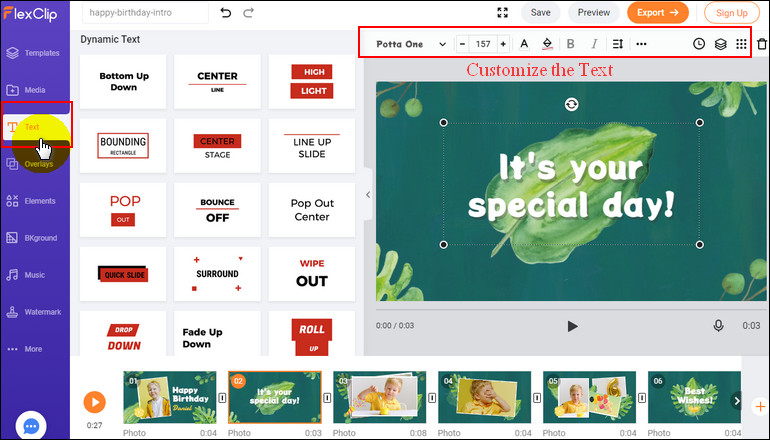Select scene 06 Best Wishes thumbnail

694,397
